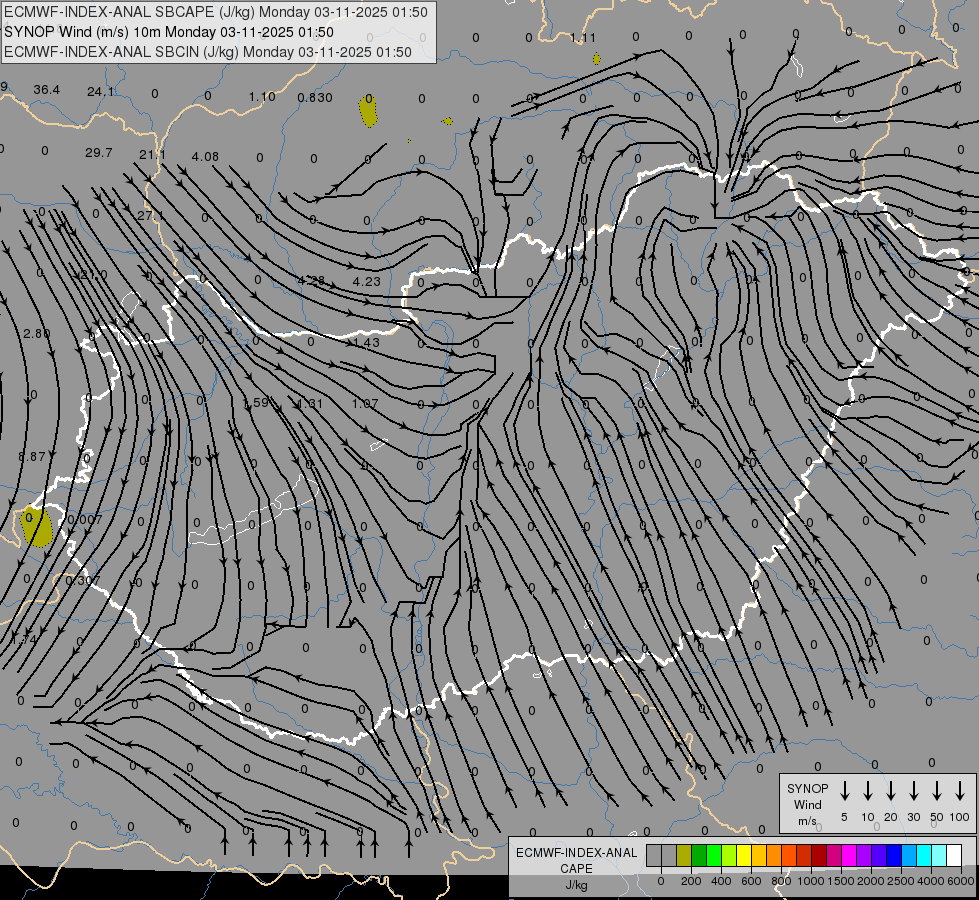Click the SYNOP Wind 10m title line
The width and height of the screenshot is (979, 900).
pyautogui.click(x=169, y=32)
